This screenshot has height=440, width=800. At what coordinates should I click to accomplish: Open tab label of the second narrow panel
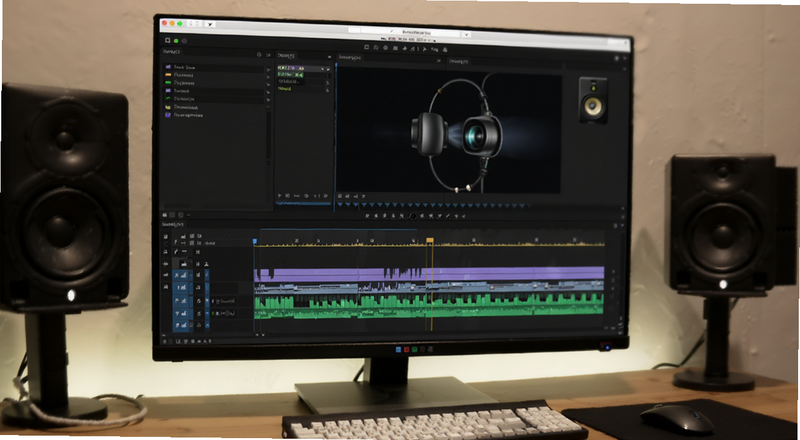(286, 55)
